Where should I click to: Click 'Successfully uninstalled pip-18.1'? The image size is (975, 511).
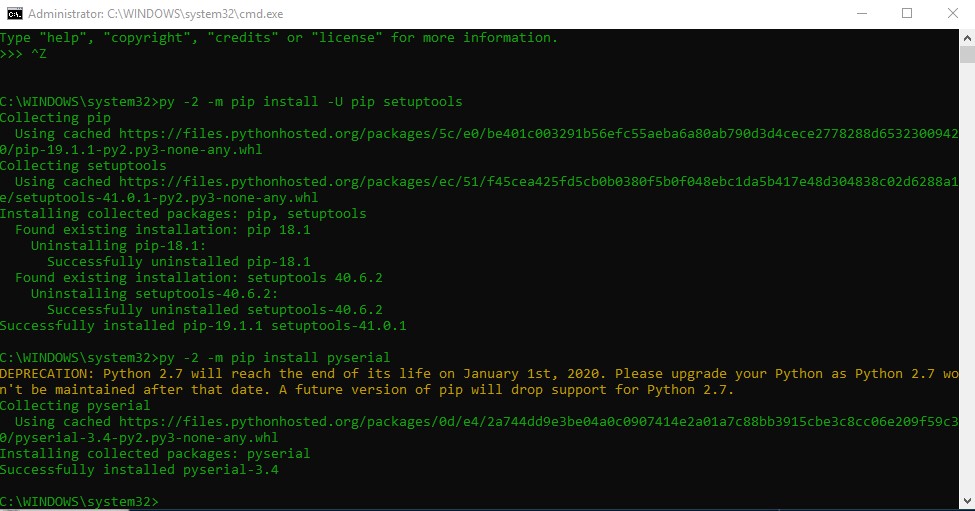point(179,262)
